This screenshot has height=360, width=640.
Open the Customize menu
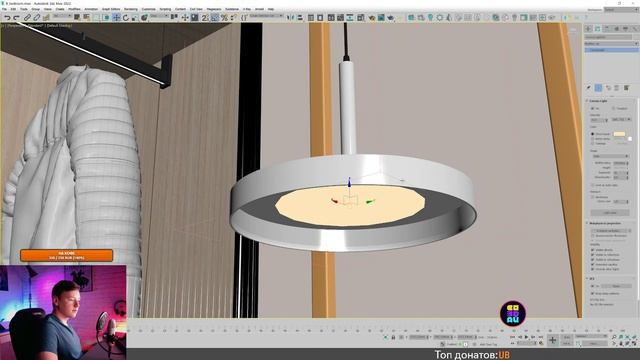click(x=148, y=9)
